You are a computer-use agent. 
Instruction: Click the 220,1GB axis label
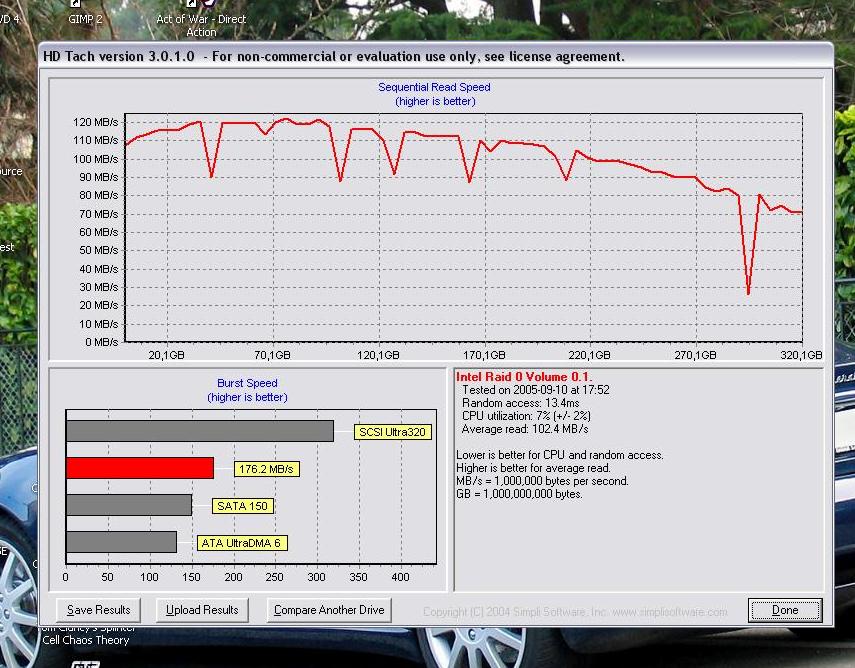click(x=589, y=355)
